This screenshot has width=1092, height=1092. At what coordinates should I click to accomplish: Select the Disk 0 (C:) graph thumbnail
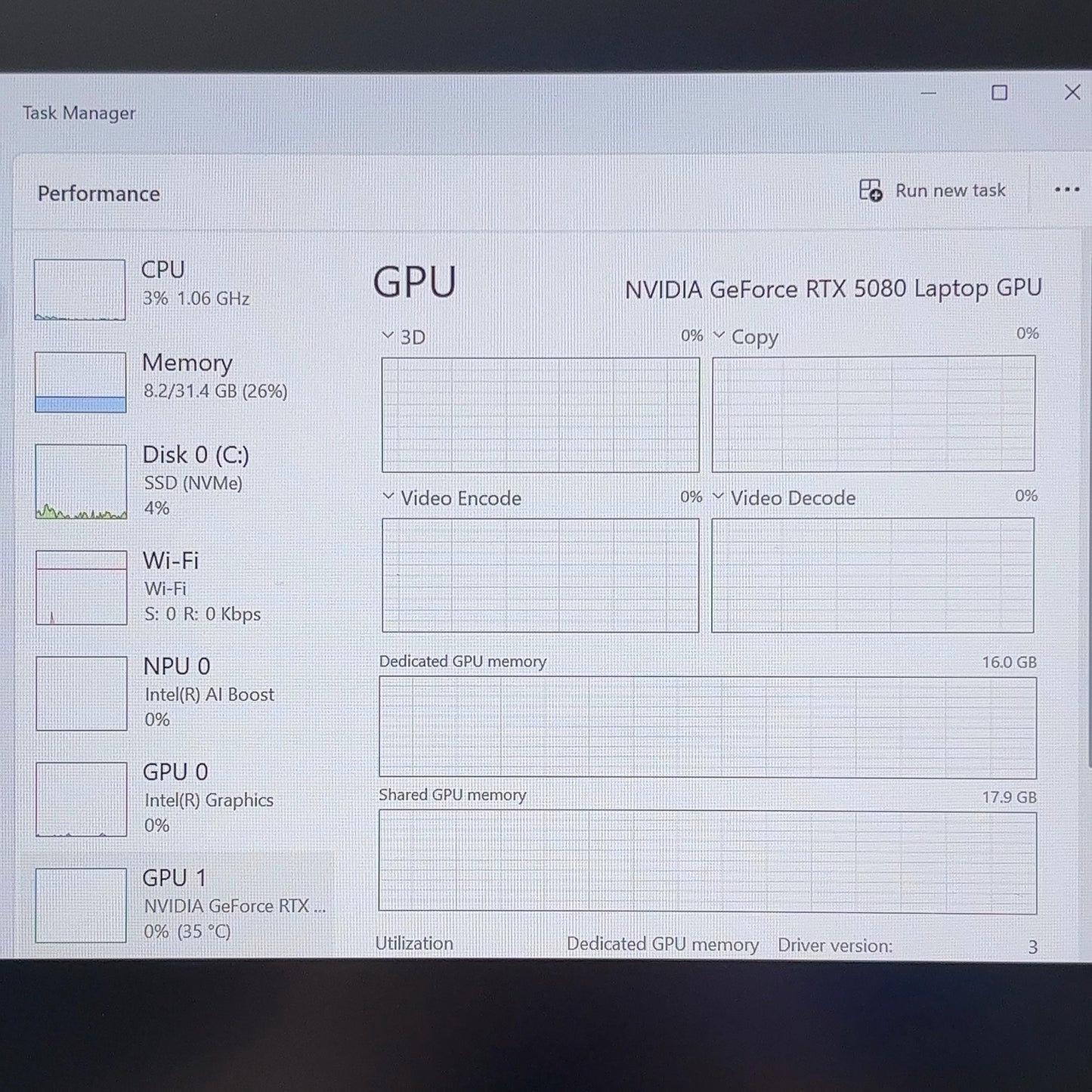pyautogui.click(x=81, y=481)
